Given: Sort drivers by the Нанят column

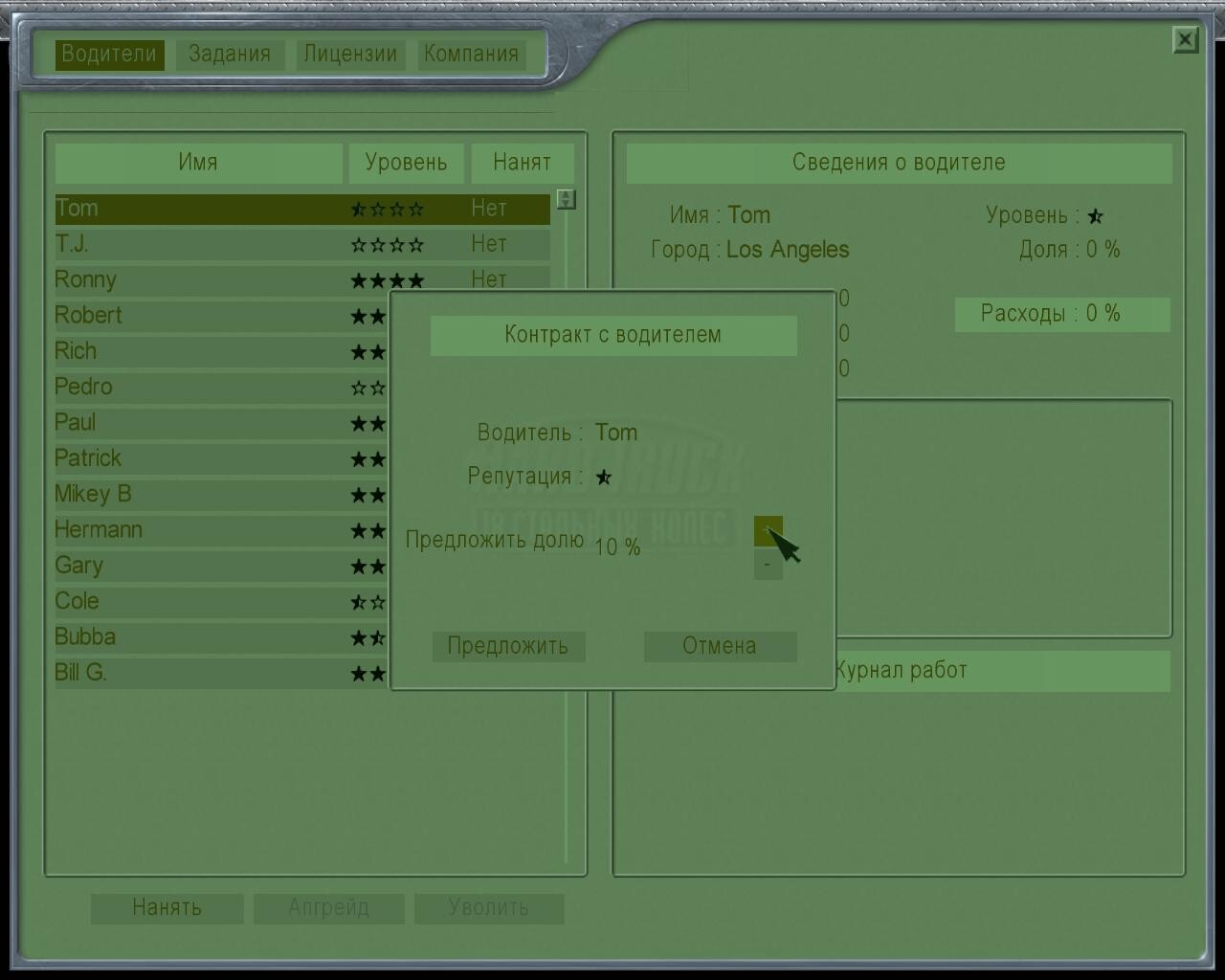Looking at the screenshot, I should [x=523, y=164].
